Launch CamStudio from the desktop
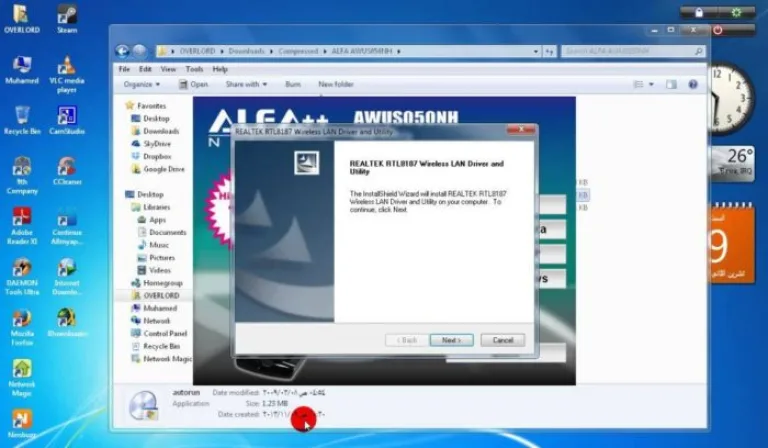The height and width of the screenshot is (448, 768). 67,120
